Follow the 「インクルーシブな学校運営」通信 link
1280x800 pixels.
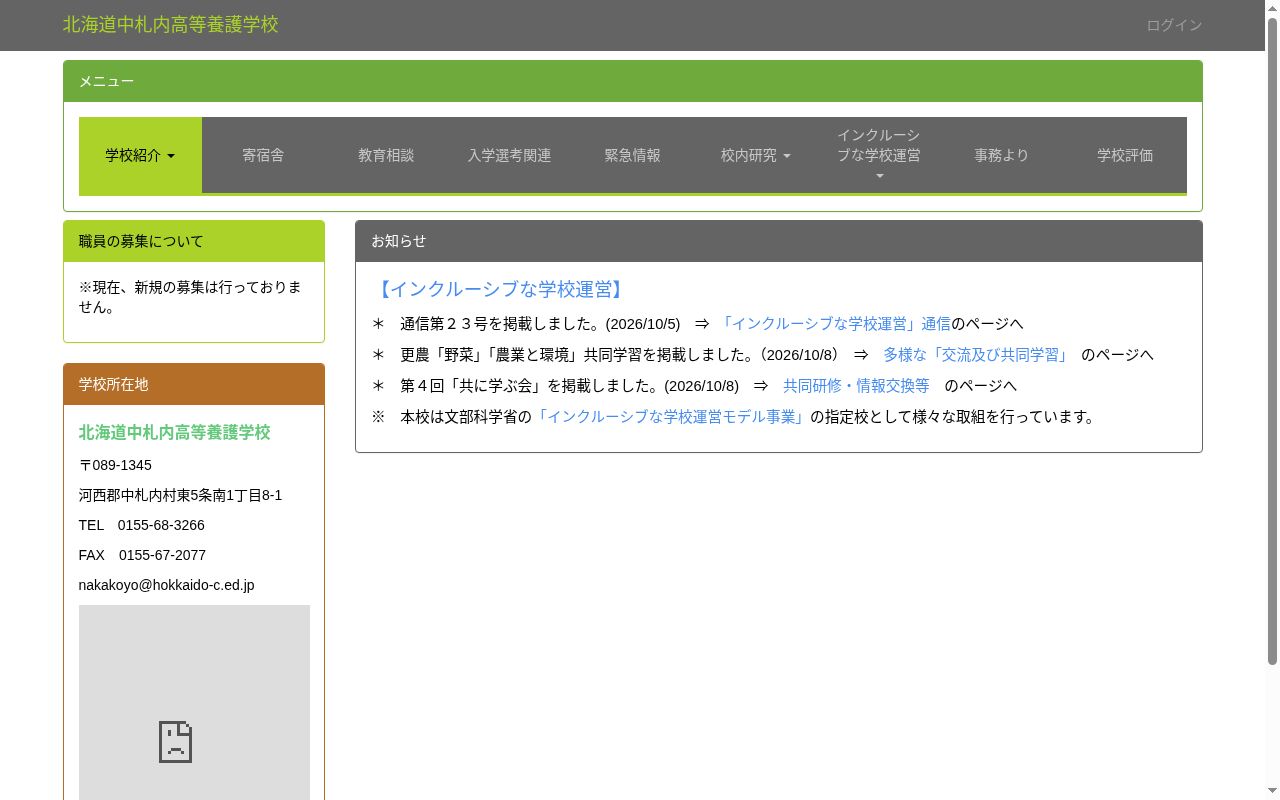[834, 323]
